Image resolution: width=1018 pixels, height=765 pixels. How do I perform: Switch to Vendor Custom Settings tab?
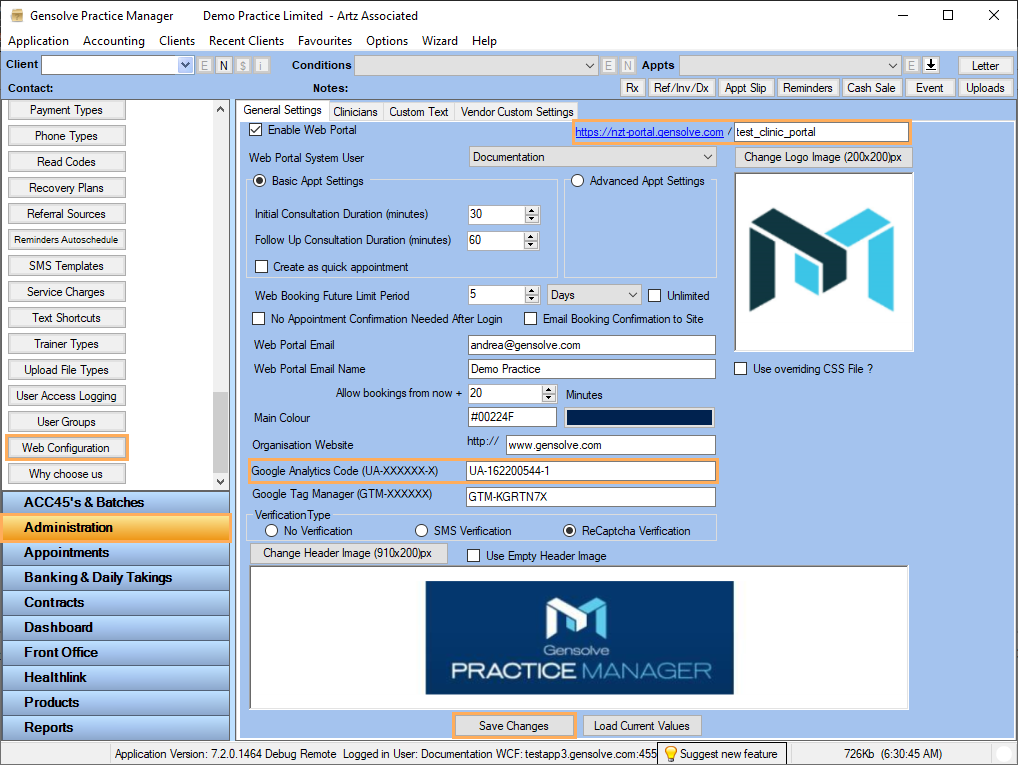pos(517,112)
